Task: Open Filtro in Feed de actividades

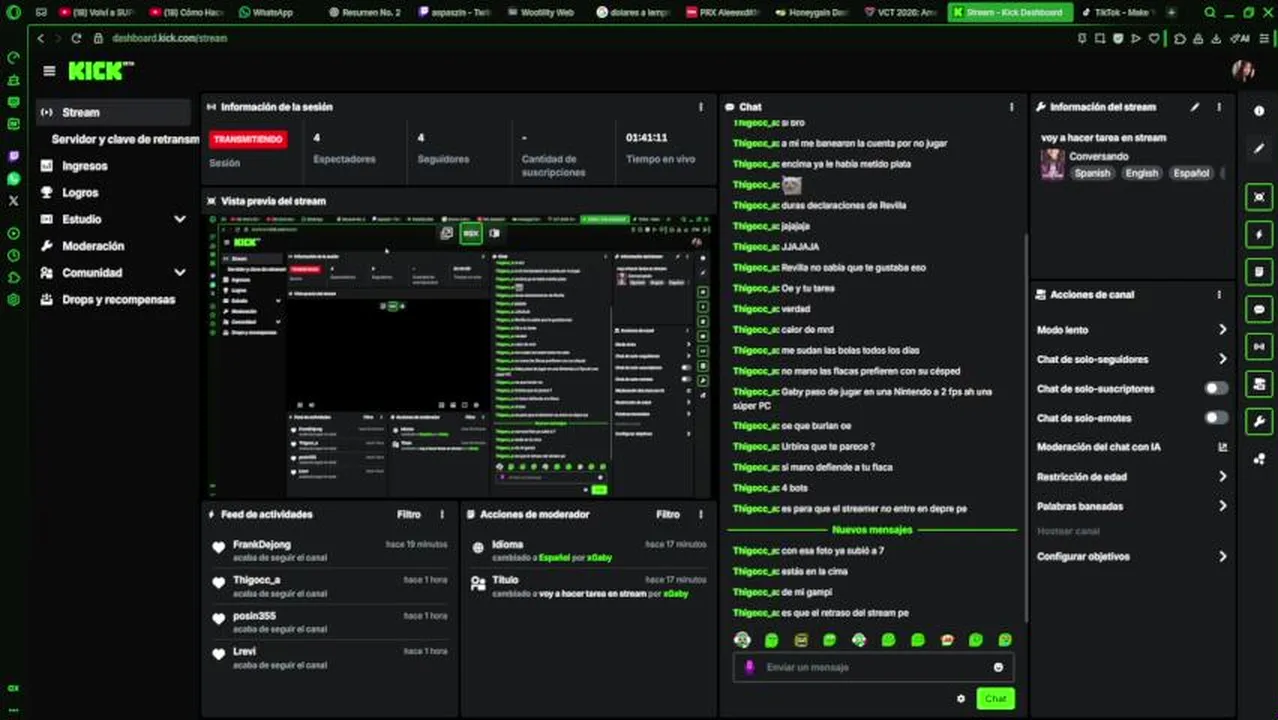Action: point(409,514)
